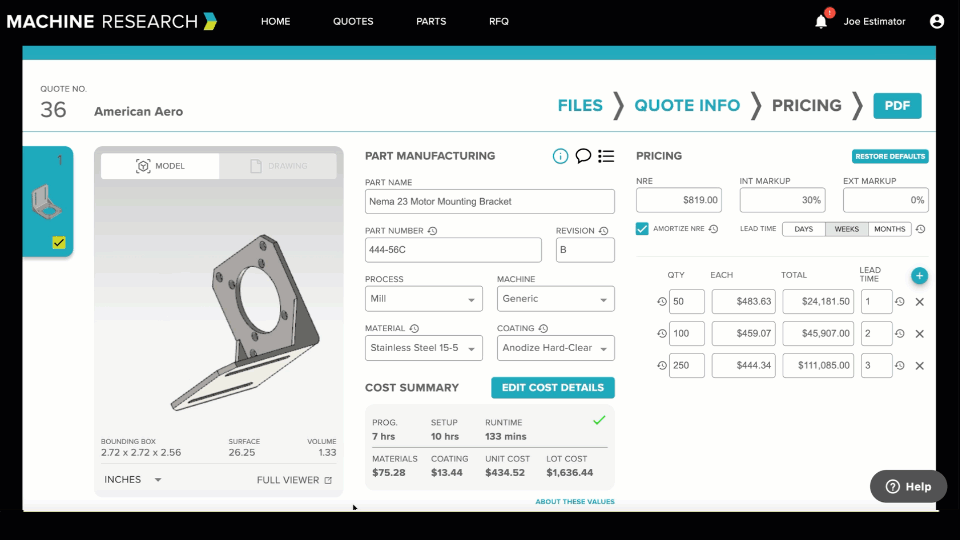Open the part comments speech bubble
Viewport: 960px width, 540px height.
(x=583, y=156)
